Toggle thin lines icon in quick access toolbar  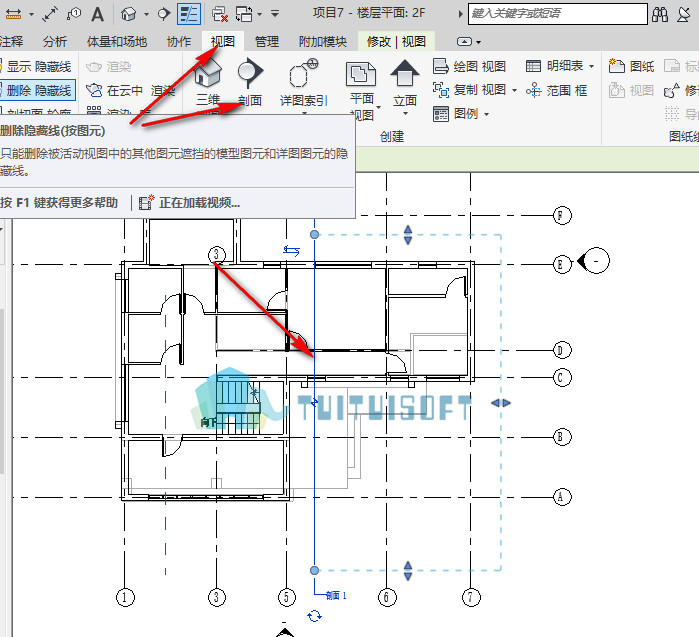(x=189, y=14)
